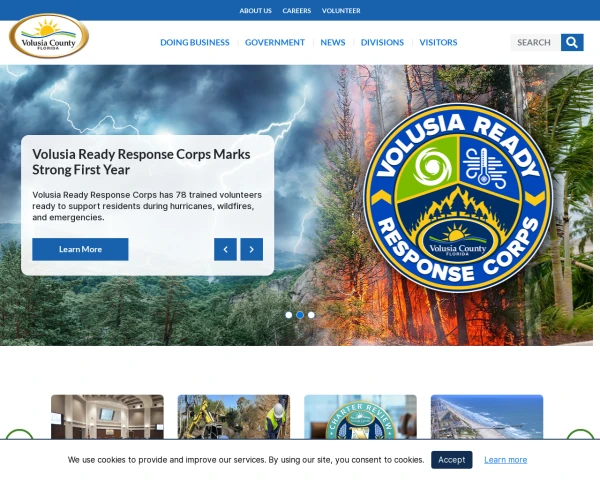Open the Charter Review thumbnail card
This screenshot has height=480, width=600.
pos(360,417)
